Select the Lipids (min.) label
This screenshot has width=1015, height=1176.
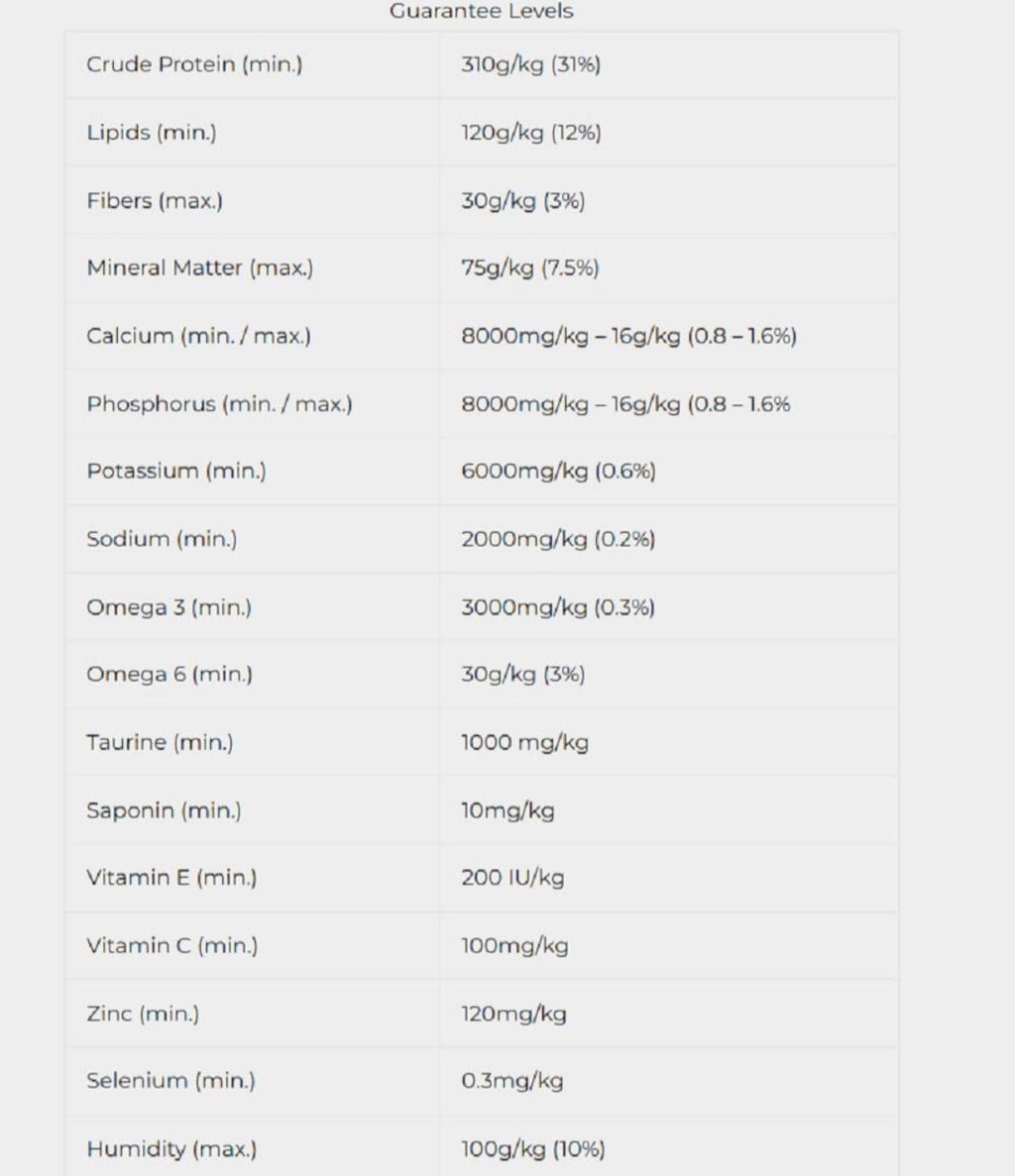coord(152,133)
